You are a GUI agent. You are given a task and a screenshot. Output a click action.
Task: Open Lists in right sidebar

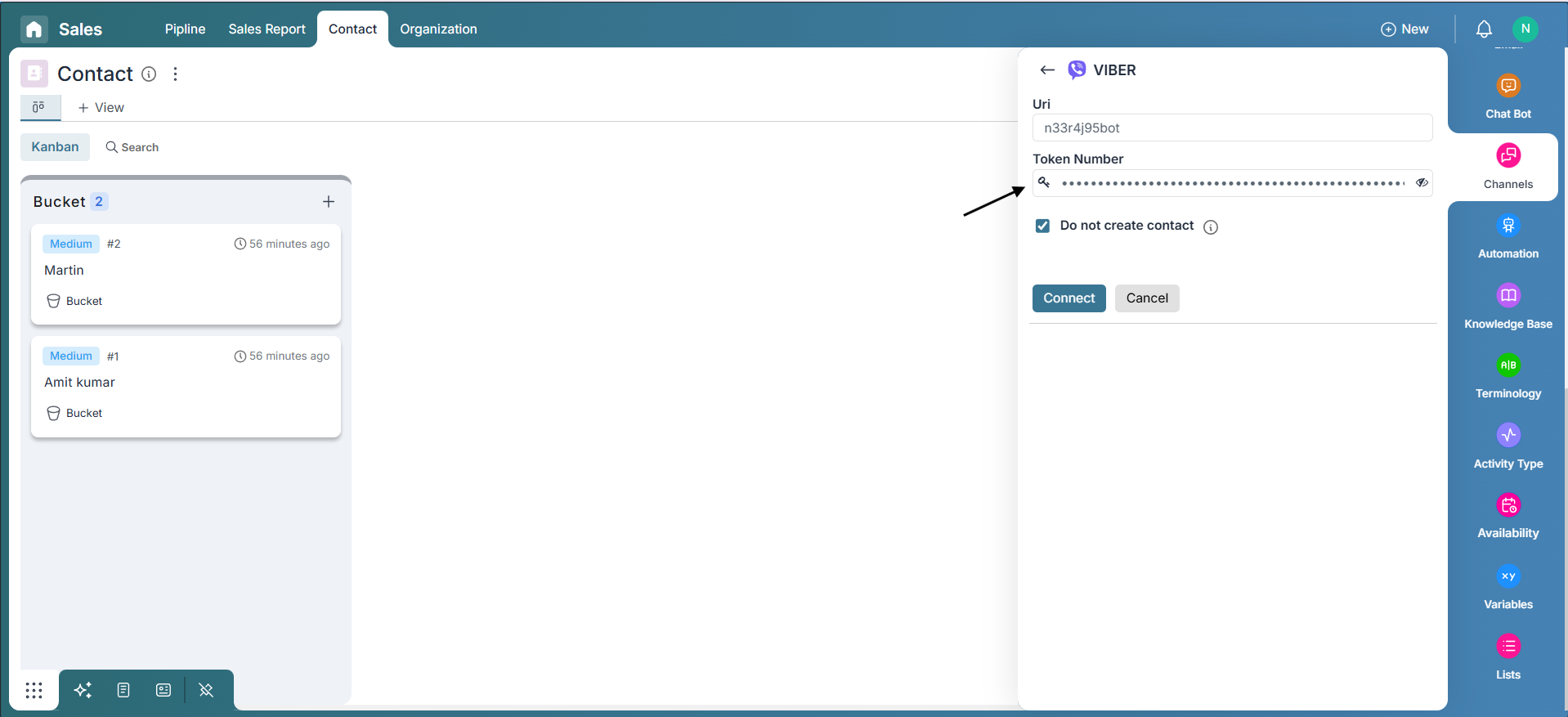(1508, 657)
